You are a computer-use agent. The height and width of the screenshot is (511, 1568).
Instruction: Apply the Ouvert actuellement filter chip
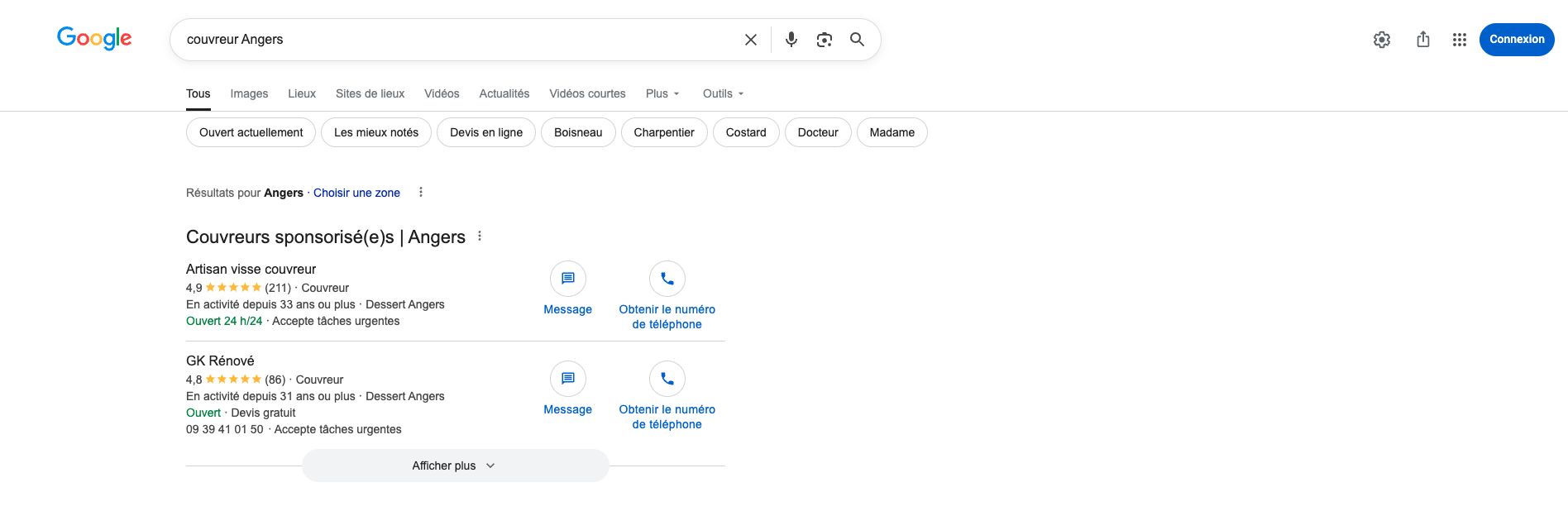pos(251,132)
